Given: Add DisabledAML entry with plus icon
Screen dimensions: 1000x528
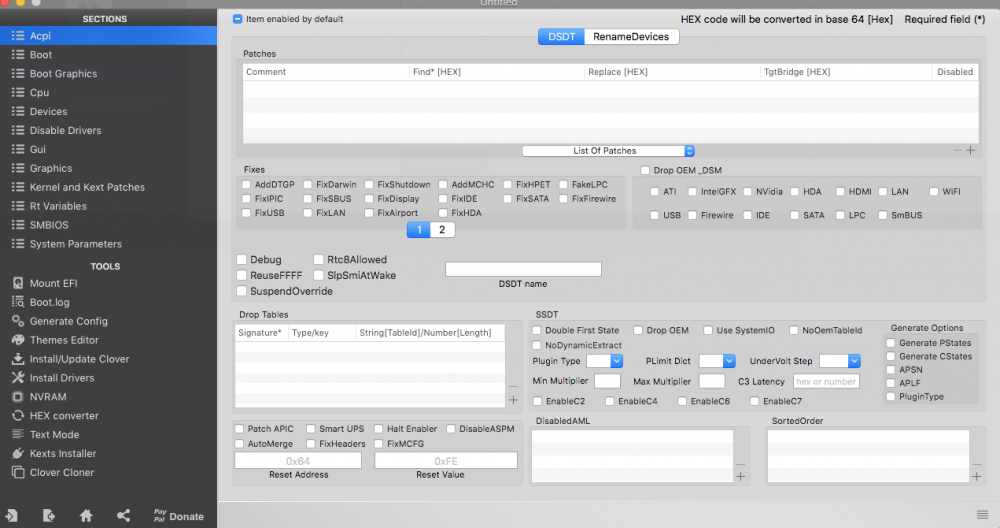Looking at the screenshot, I should pos(740,476).
